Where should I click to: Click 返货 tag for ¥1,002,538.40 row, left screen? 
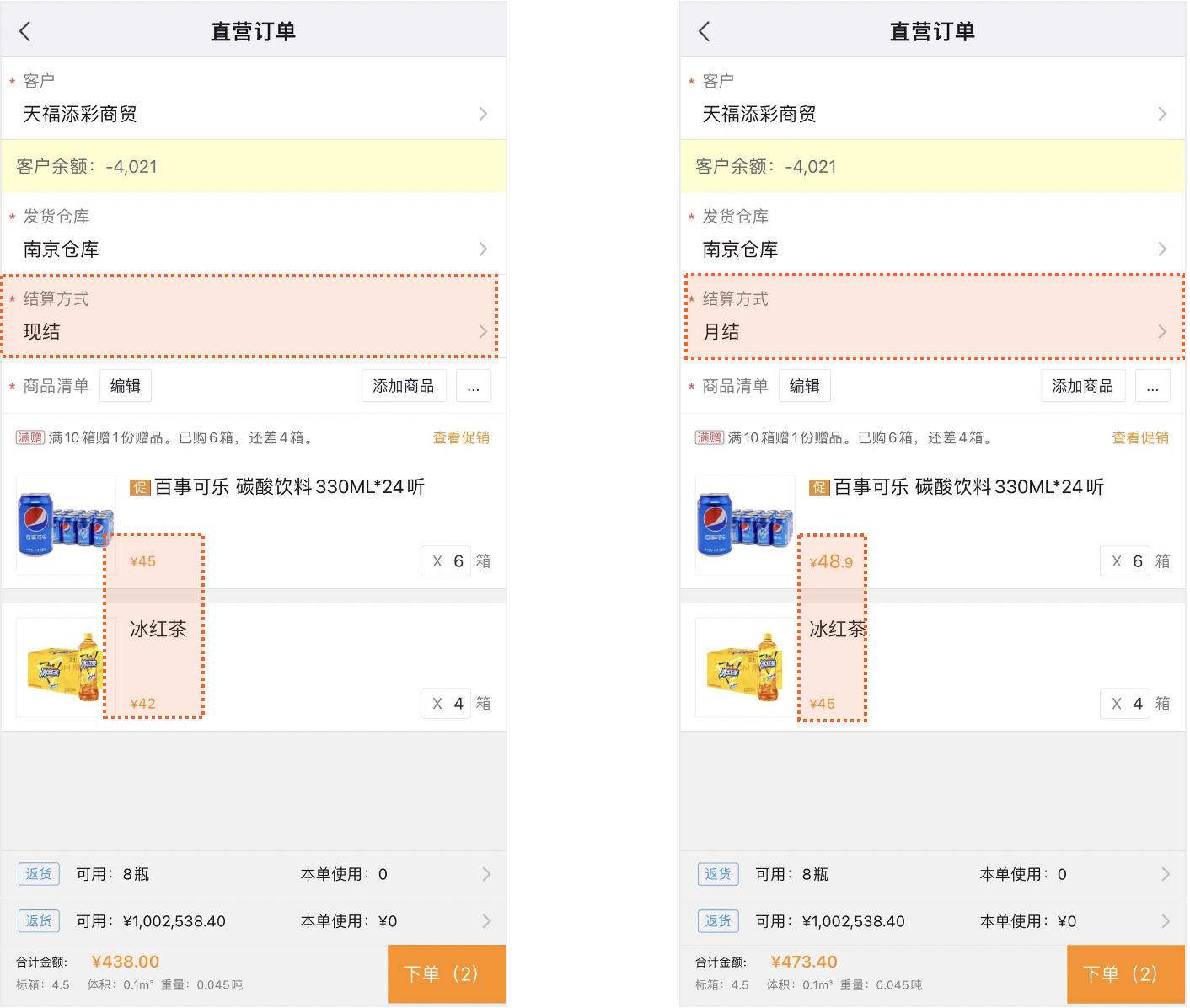point(39,921)
